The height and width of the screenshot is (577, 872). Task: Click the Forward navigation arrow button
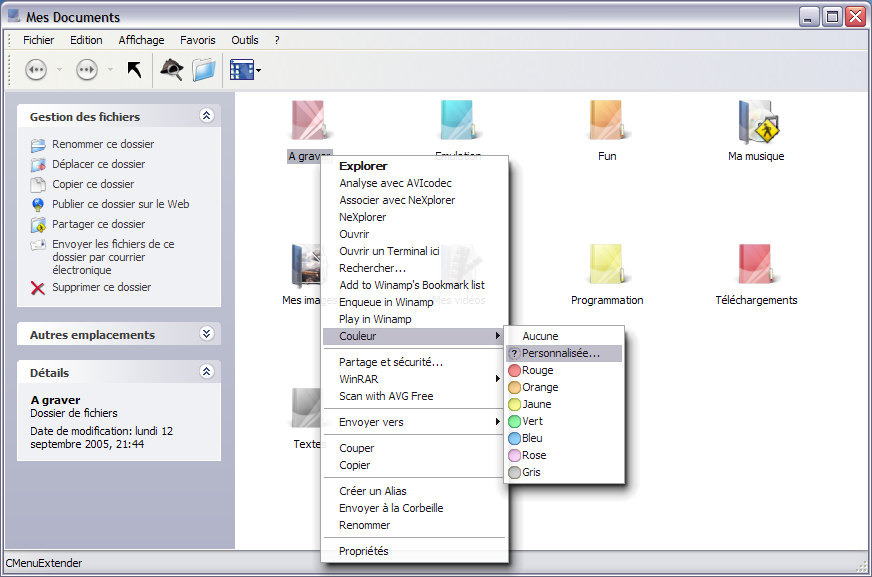click(87, 70)
